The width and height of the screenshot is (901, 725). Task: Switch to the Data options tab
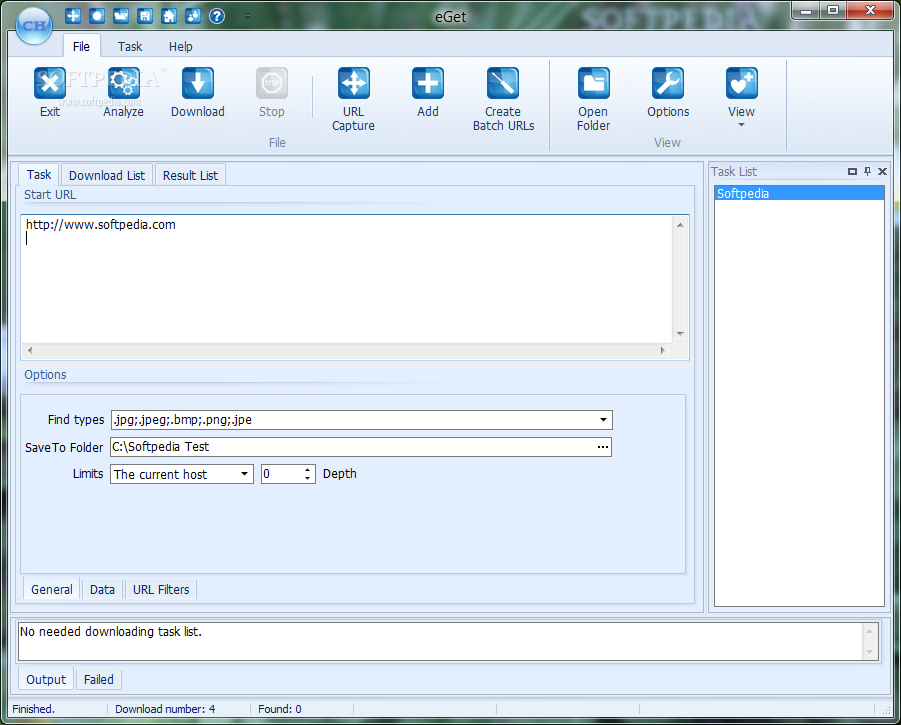102,589
